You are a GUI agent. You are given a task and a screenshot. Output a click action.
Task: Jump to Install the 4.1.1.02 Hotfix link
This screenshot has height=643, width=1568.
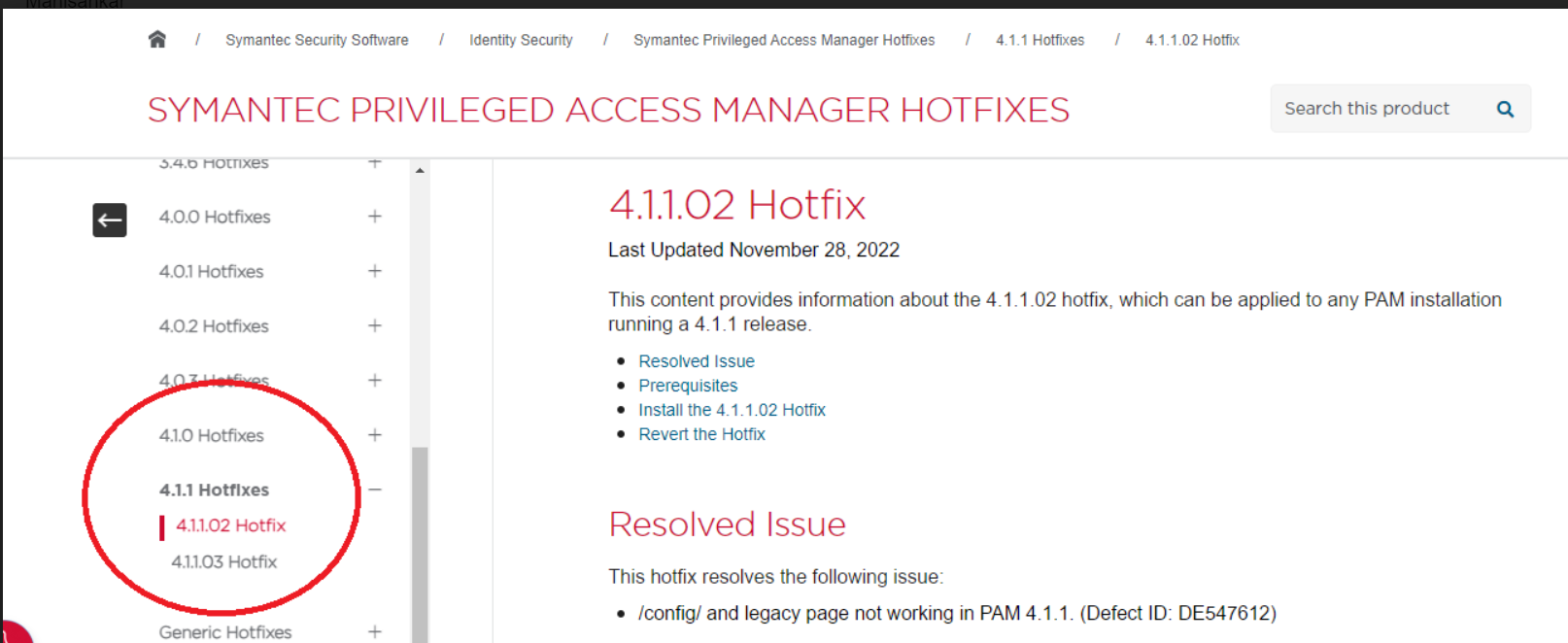pyautogui.click(x=732, y=410)
